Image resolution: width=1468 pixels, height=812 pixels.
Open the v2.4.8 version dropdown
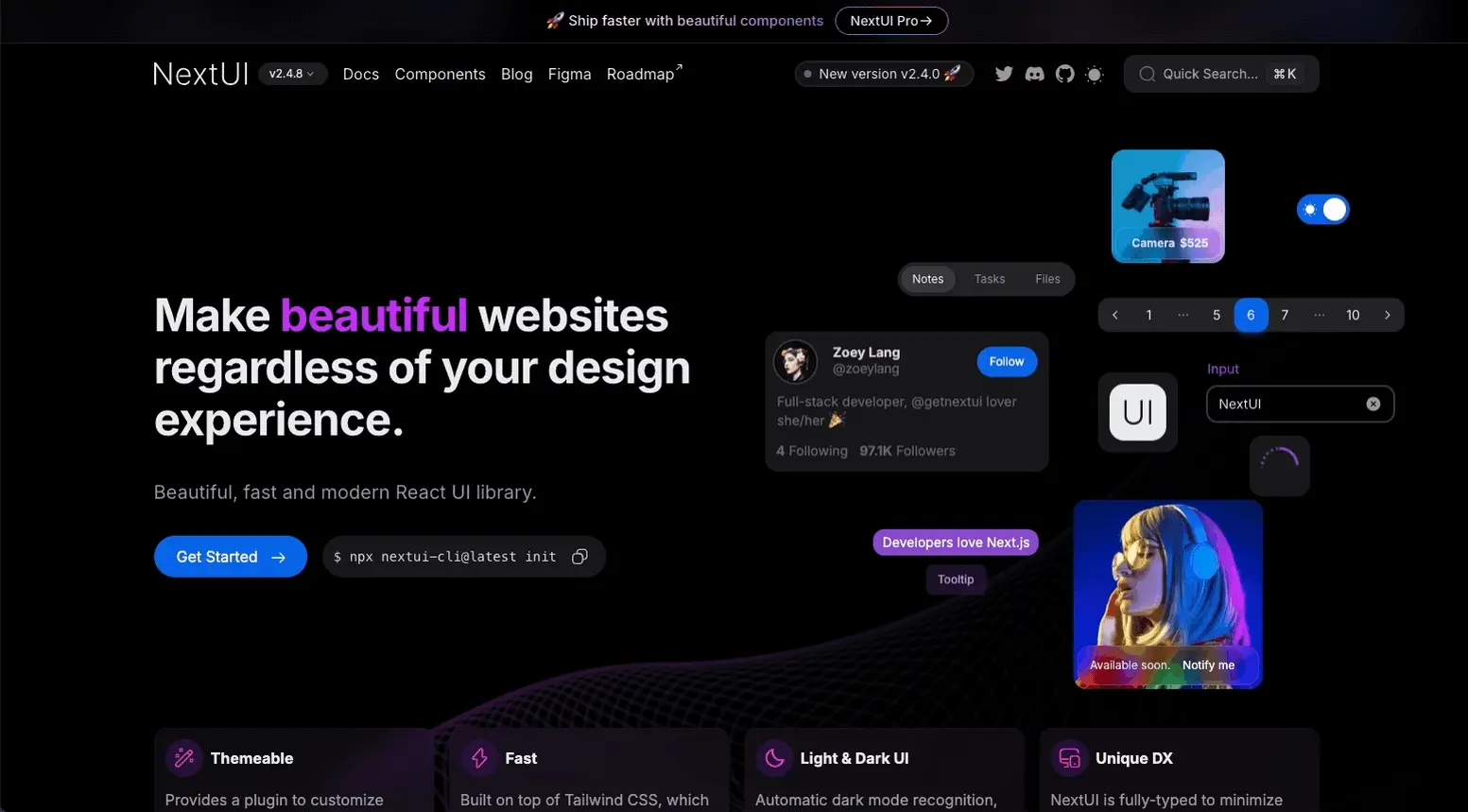[292, 74]
